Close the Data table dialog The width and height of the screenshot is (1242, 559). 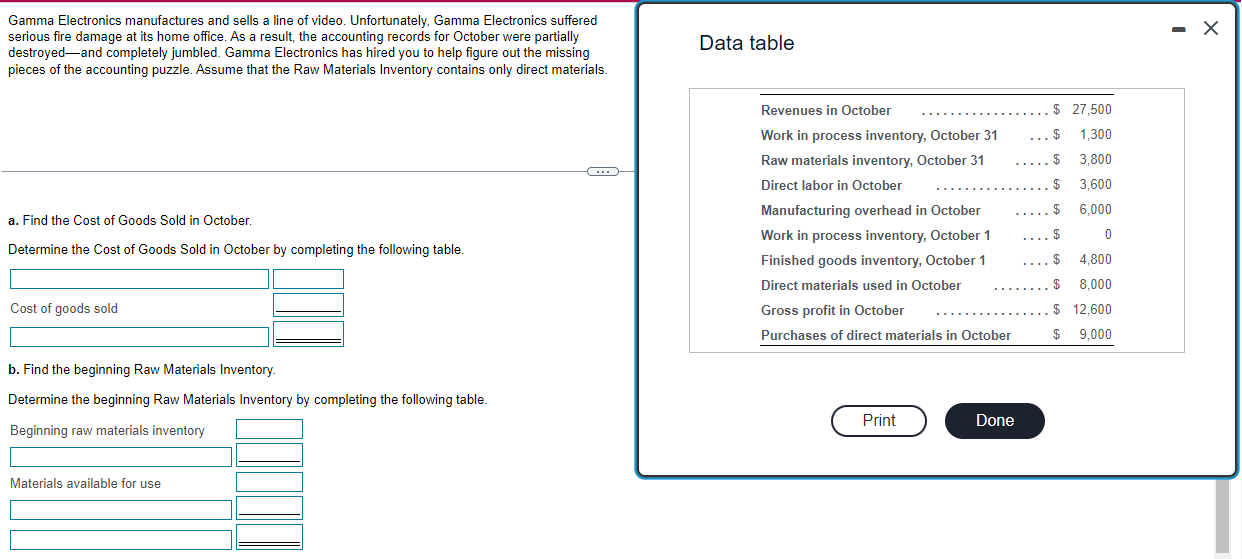(x=1211, y=28)
